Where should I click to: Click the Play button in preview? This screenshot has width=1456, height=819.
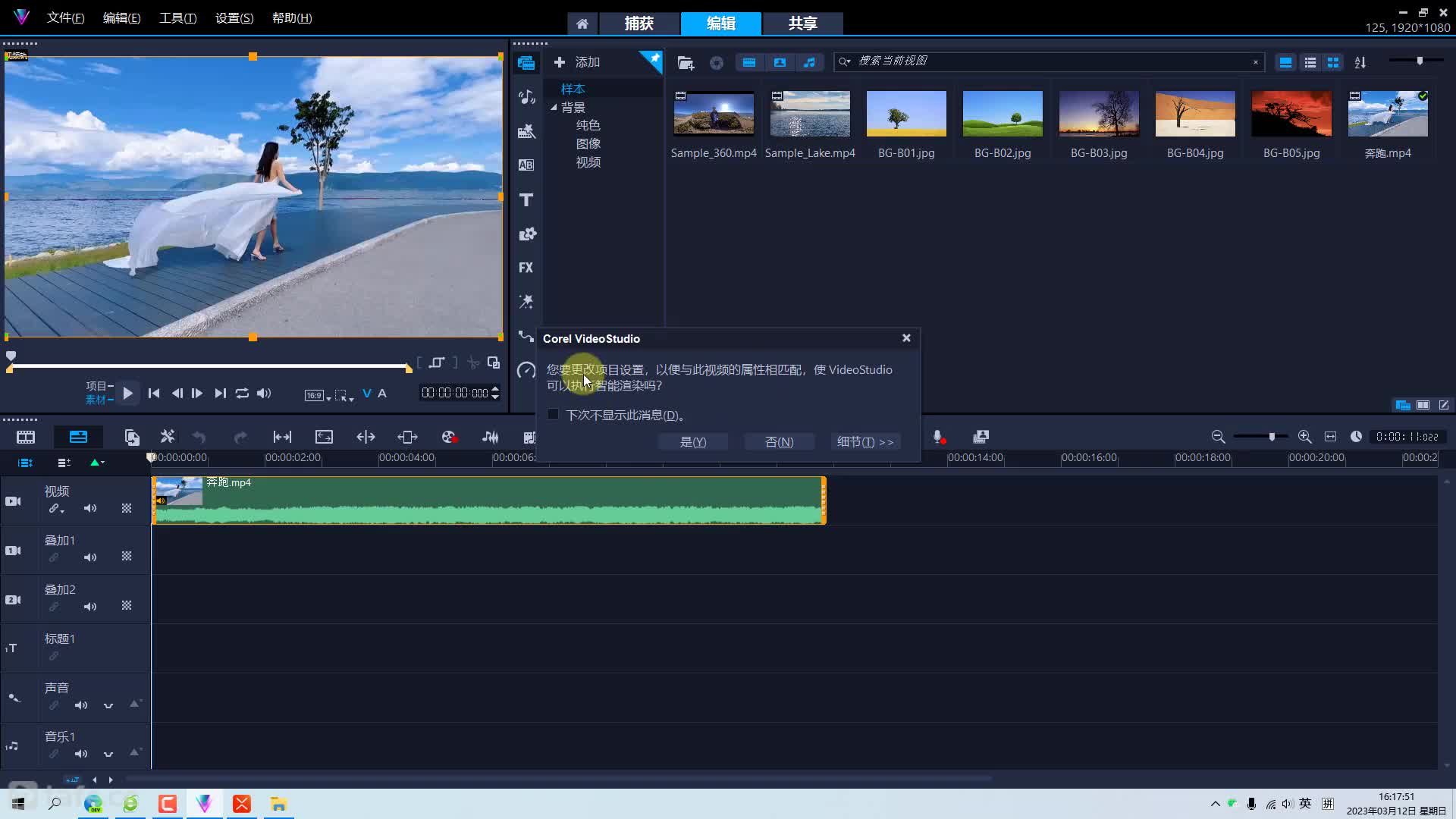(x=127, y=393)
